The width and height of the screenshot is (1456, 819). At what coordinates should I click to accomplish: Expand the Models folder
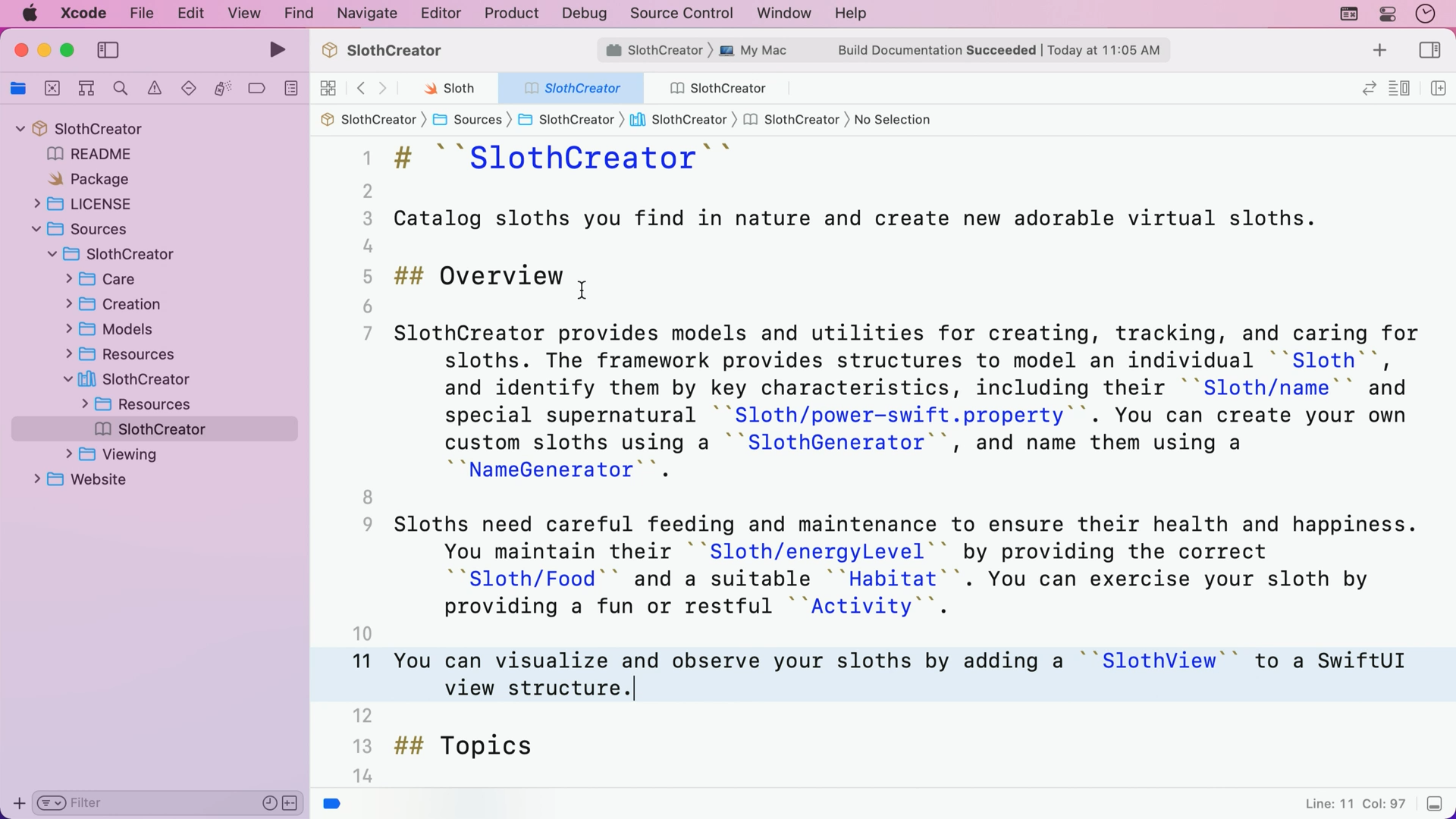coord(69,329)
